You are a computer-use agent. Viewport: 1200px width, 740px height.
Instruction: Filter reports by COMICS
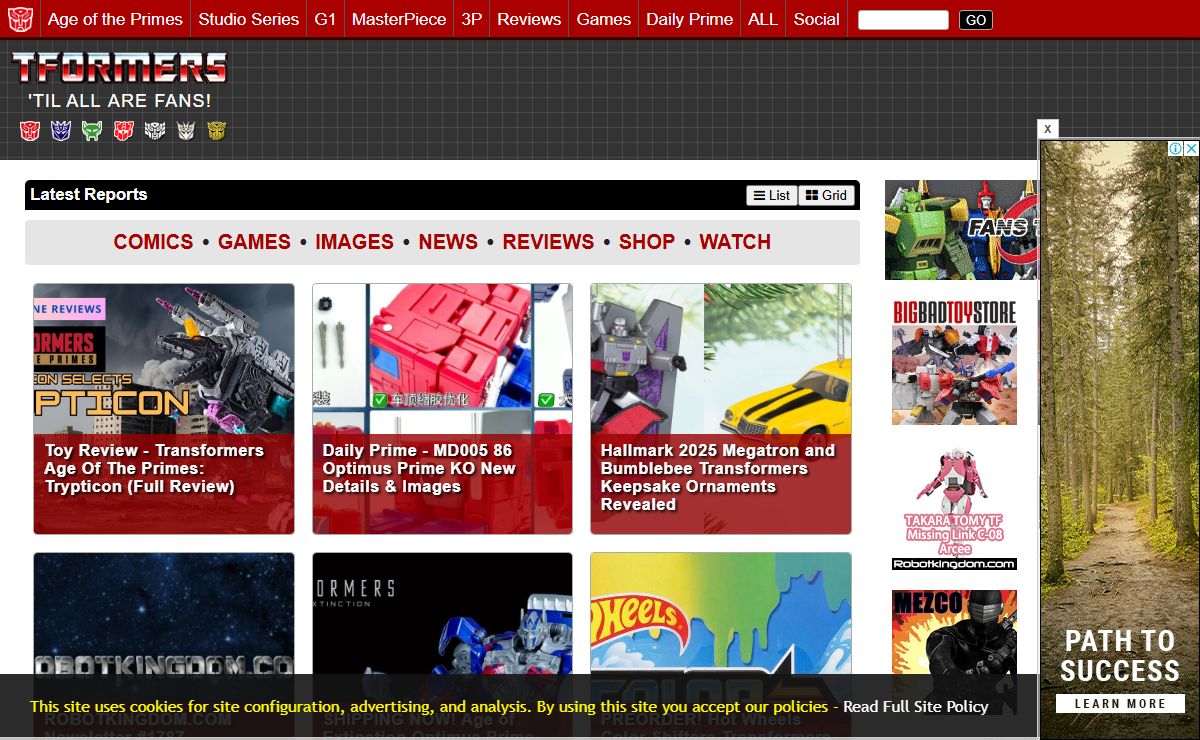pyautogui.click(x=153, y=242)
